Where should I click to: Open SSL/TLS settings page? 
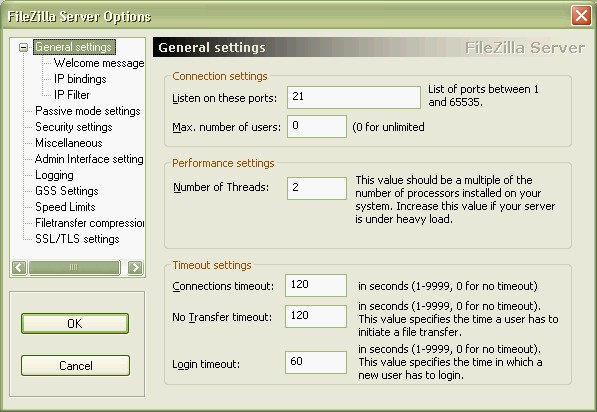(77, 239)
